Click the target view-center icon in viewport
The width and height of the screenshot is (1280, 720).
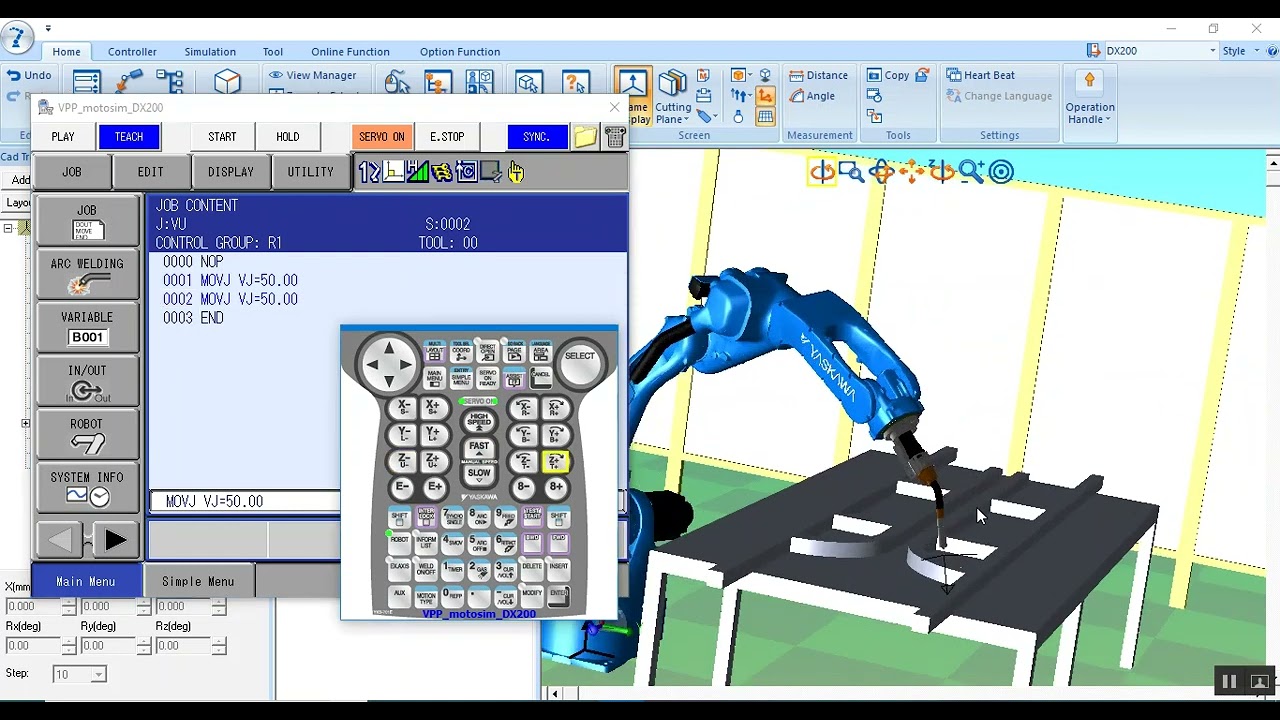[1001, 172]
